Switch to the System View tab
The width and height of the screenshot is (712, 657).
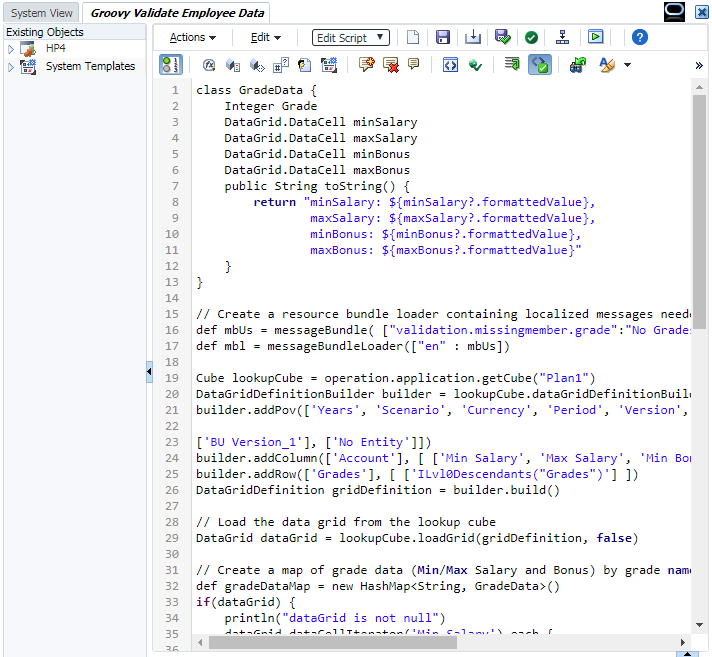click(x=42, y=13)
